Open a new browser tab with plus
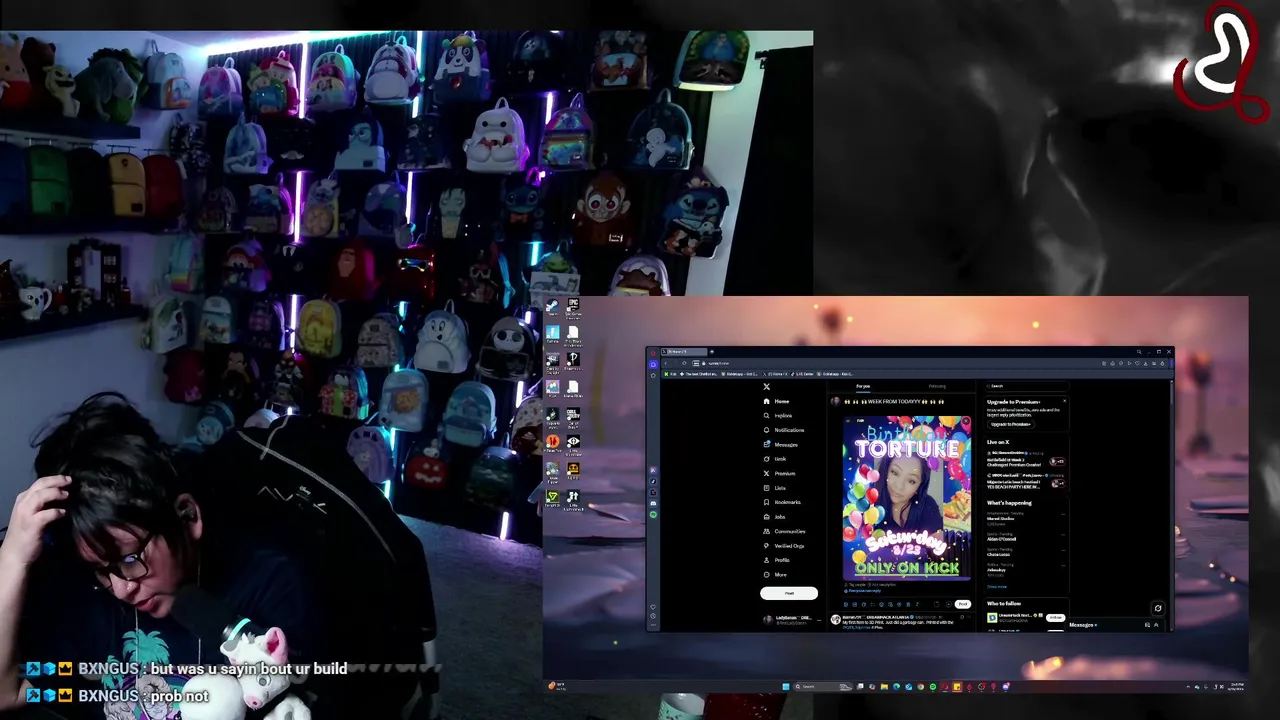Screen dimensions: 1280x720 pos(711,352)
